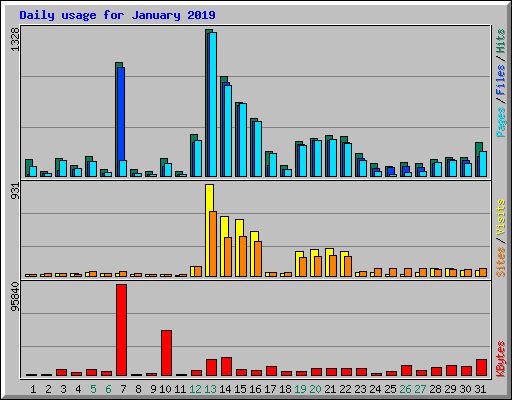
Task: Click the tallest red KBytes bar on day 7
Action: click(121, 330)
